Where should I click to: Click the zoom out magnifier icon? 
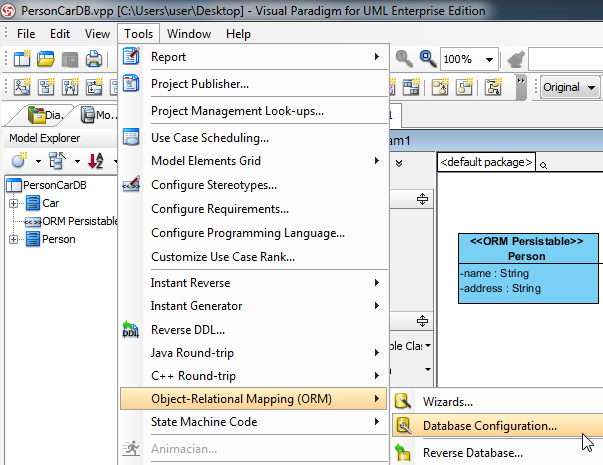point(404,59)
